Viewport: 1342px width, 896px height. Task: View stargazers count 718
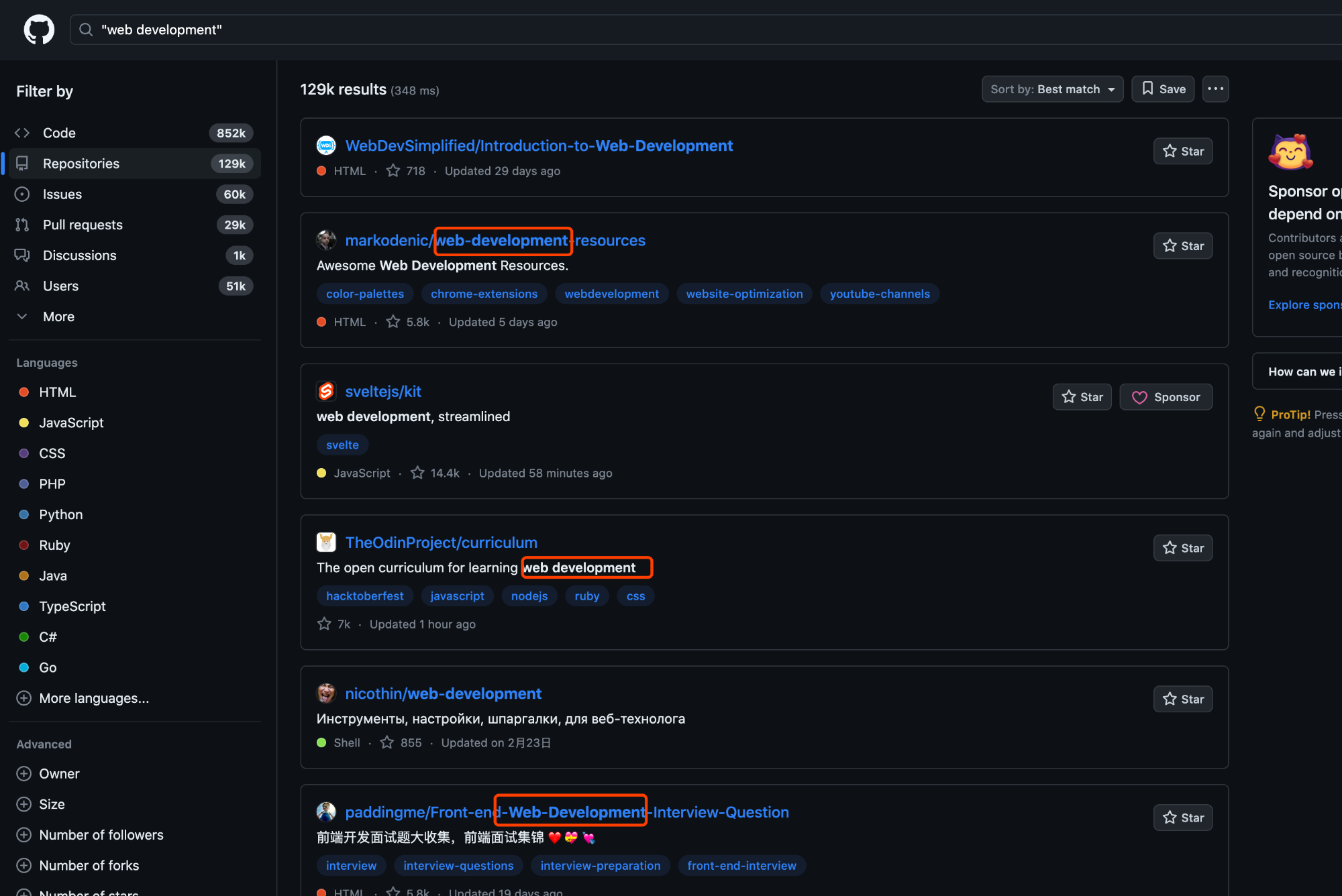click(x=406, y=171)
